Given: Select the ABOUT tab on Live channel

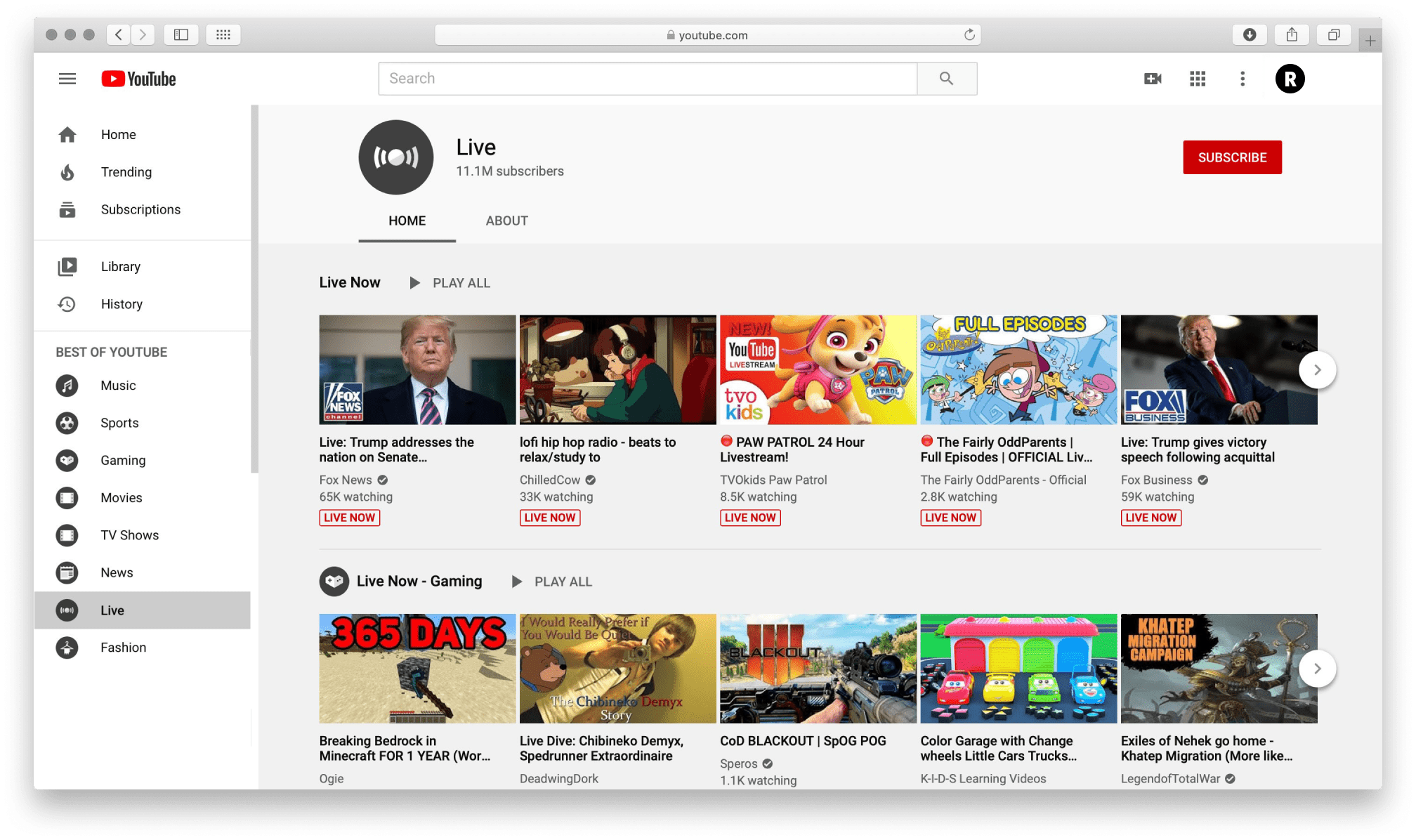Looking at the screenshot, I should point(506,220).
